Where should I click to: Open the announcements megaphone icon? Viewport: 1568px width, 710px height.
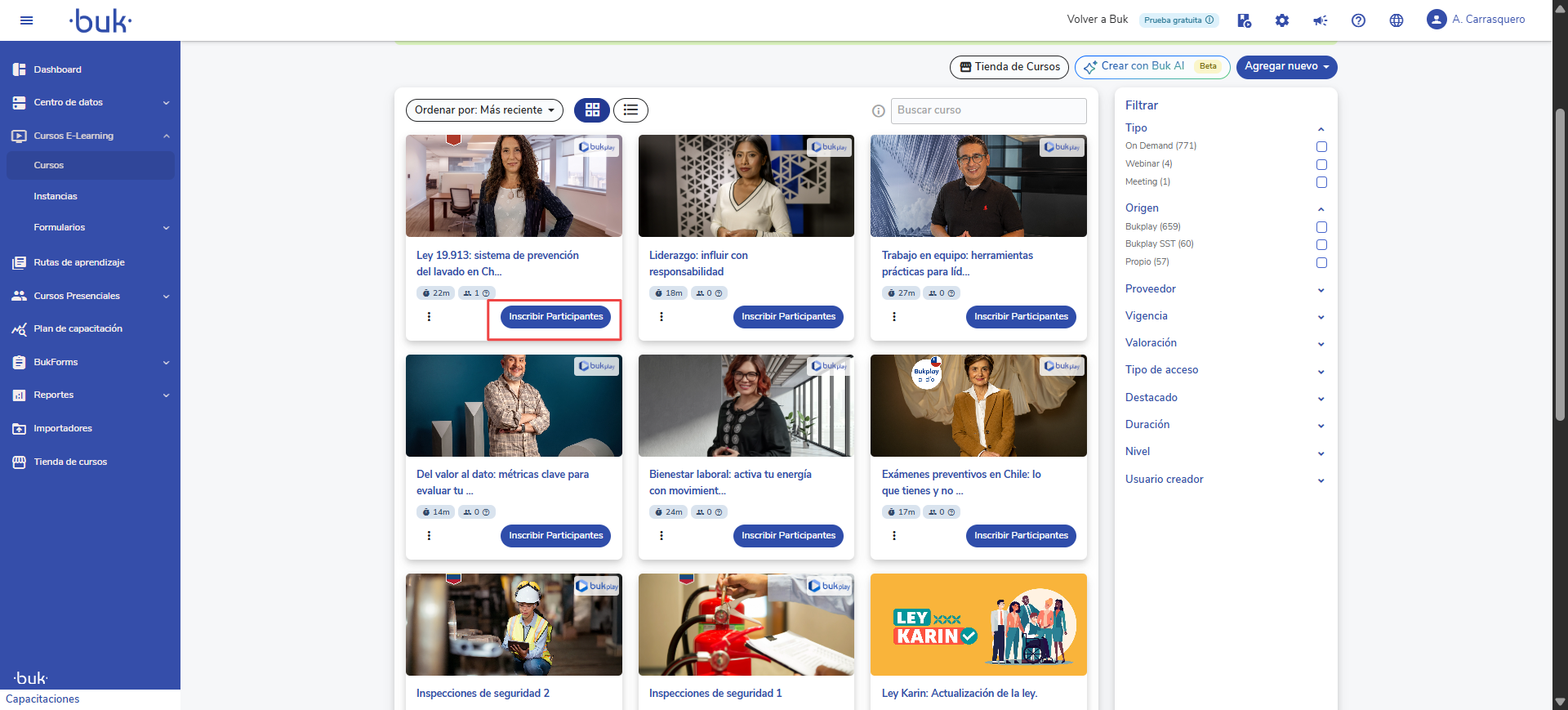tap(1321, 20)
